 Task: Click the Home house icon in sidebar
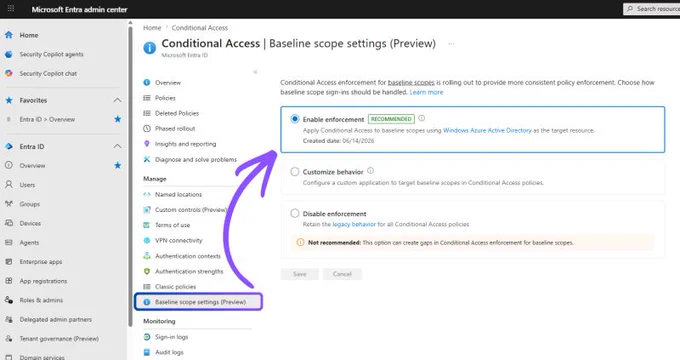[9, 35]
